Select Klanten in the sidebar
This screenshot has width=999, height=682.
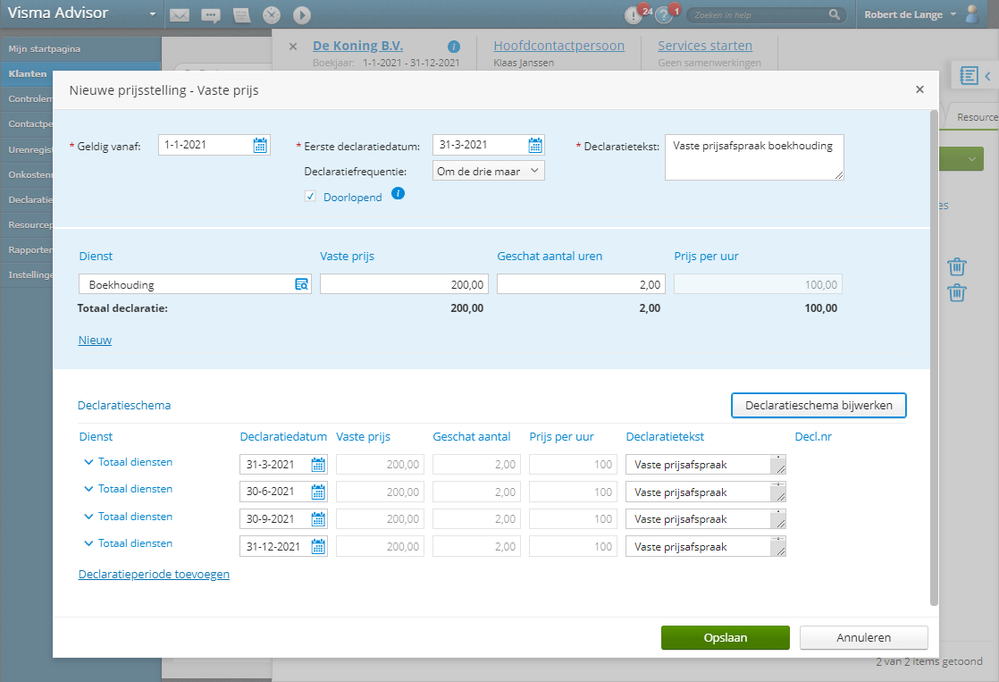27,74
